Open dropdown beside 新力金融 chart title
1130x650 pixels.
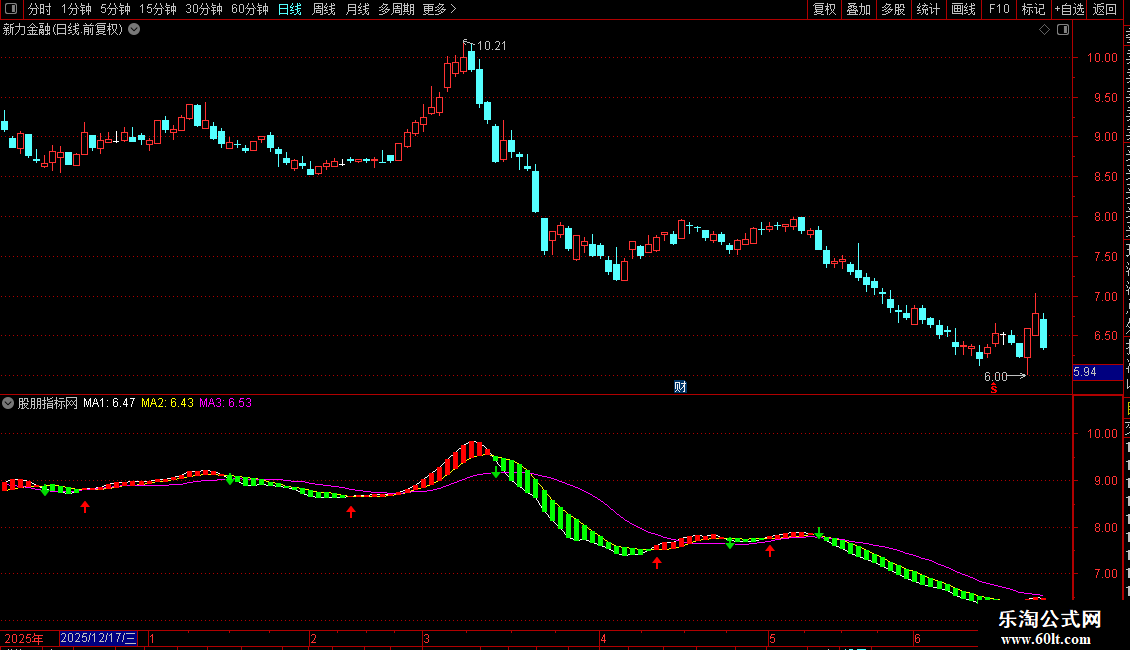click(134, 30)
